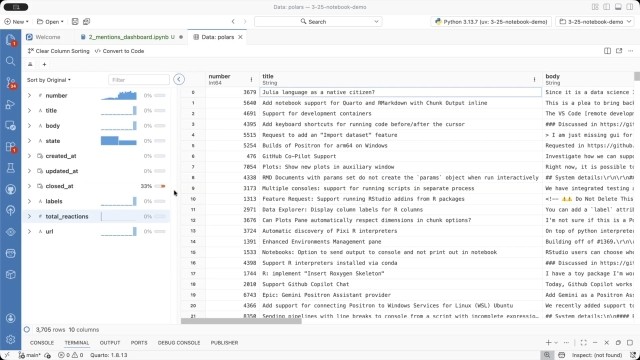The height and width of the screenshot is (360, 640).
Task: Click the Save All icon in toolbar
Action: tap(87, 22)
